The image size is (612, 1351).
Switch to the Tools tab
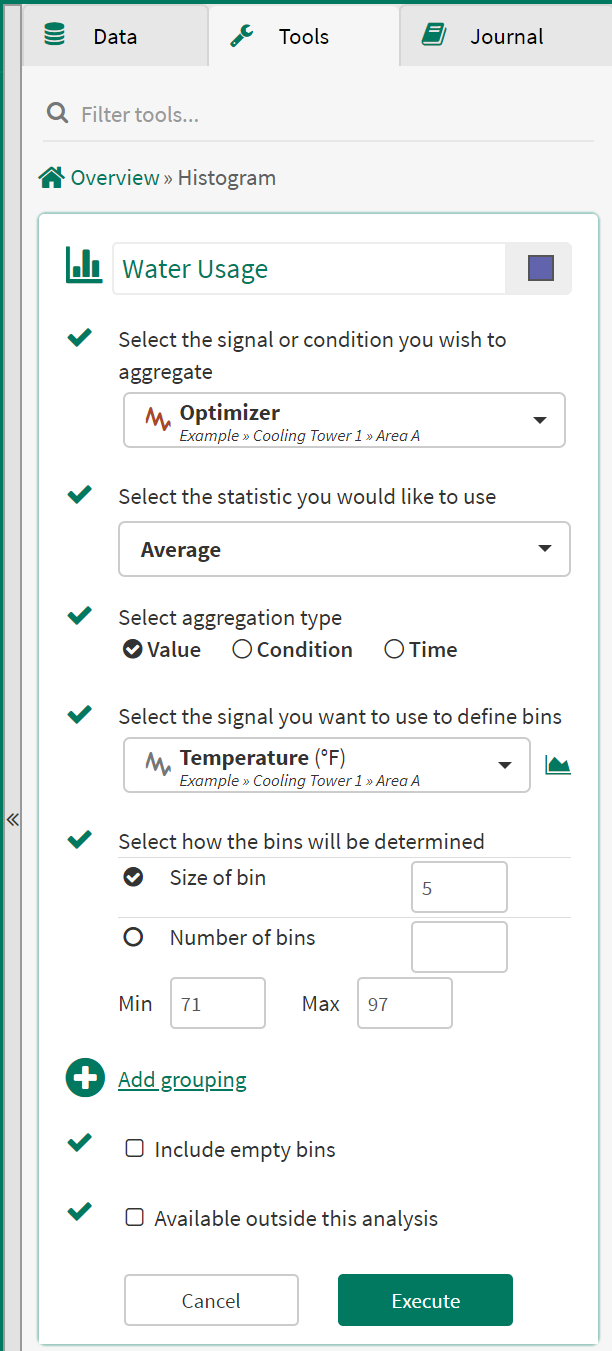[x=303, y=36]
